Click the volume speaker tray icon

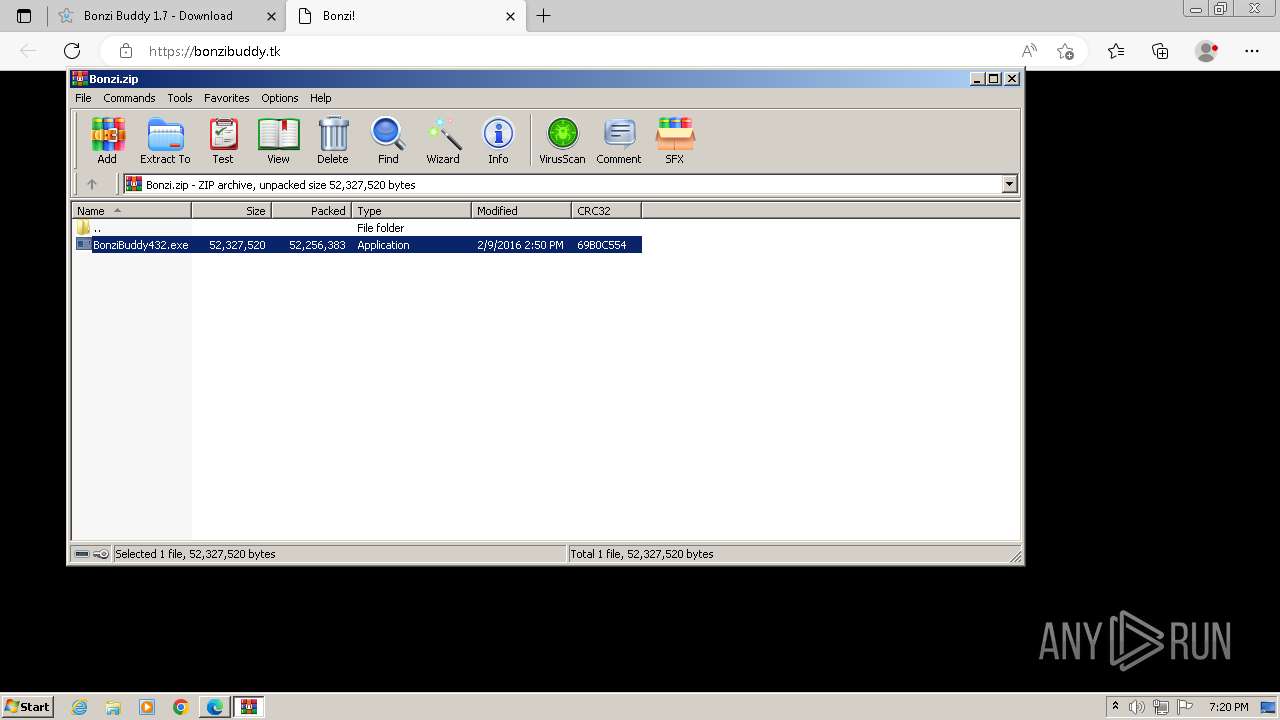pyautogui.click(x=1138, y=707)
